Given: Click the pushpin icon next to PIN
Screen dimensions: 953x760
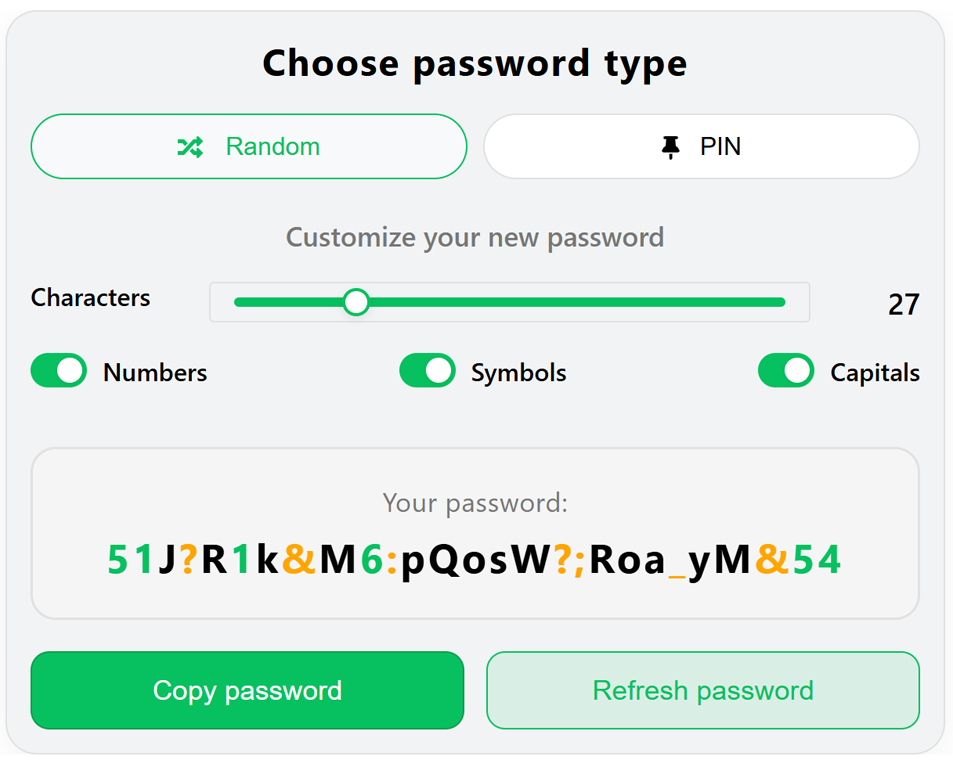Looking at the screenshot, I should [x=671, y=145].
